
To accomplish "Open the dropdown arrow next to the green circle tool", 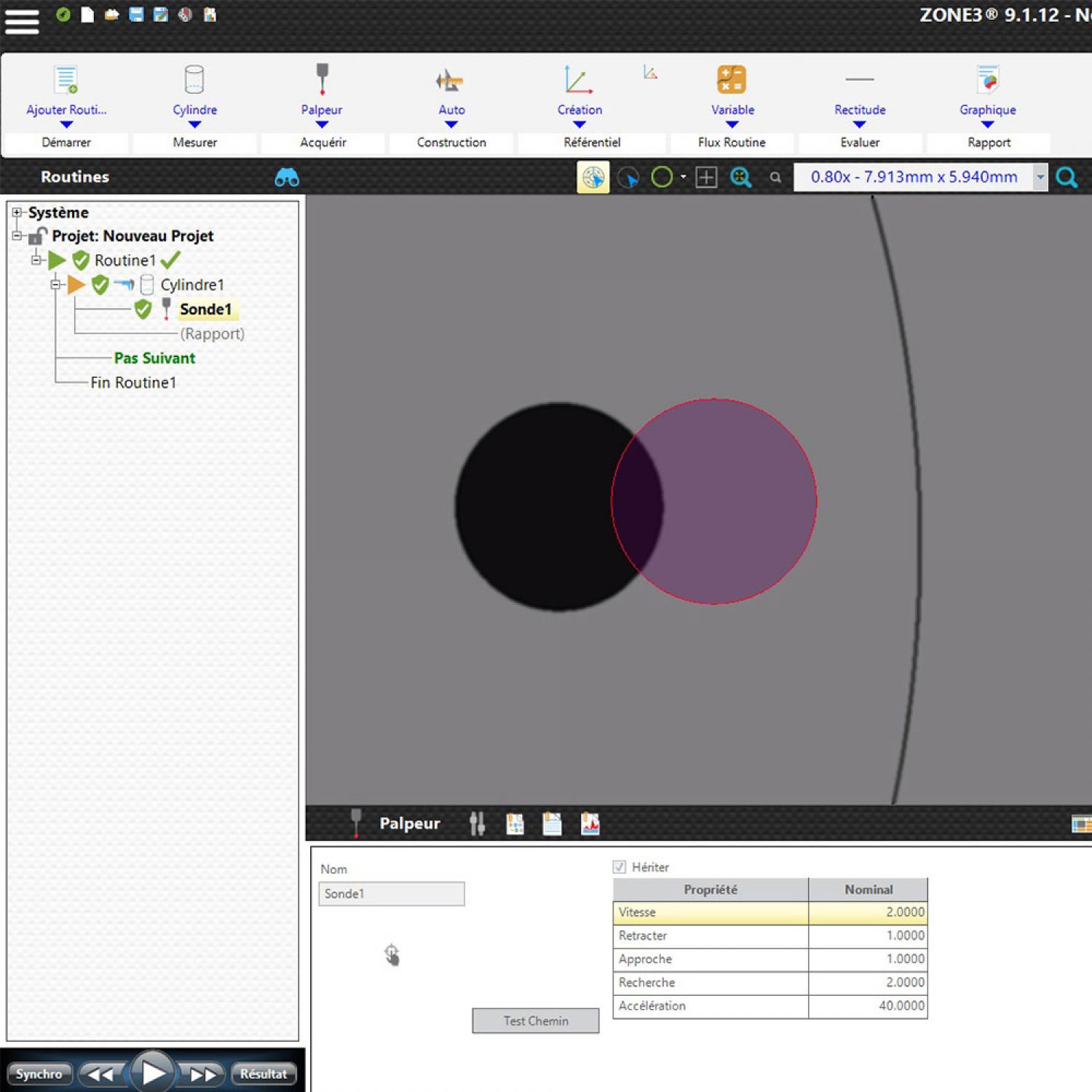I will pos(683,177).
